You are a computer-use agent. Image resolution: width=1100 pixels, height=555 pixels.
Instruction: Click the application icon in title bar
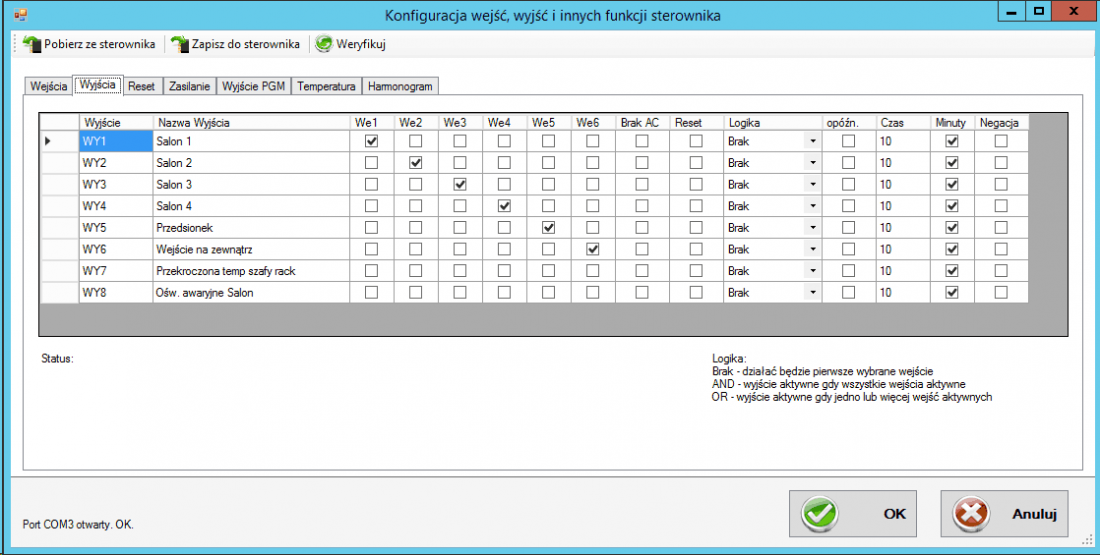coord(20,14)
